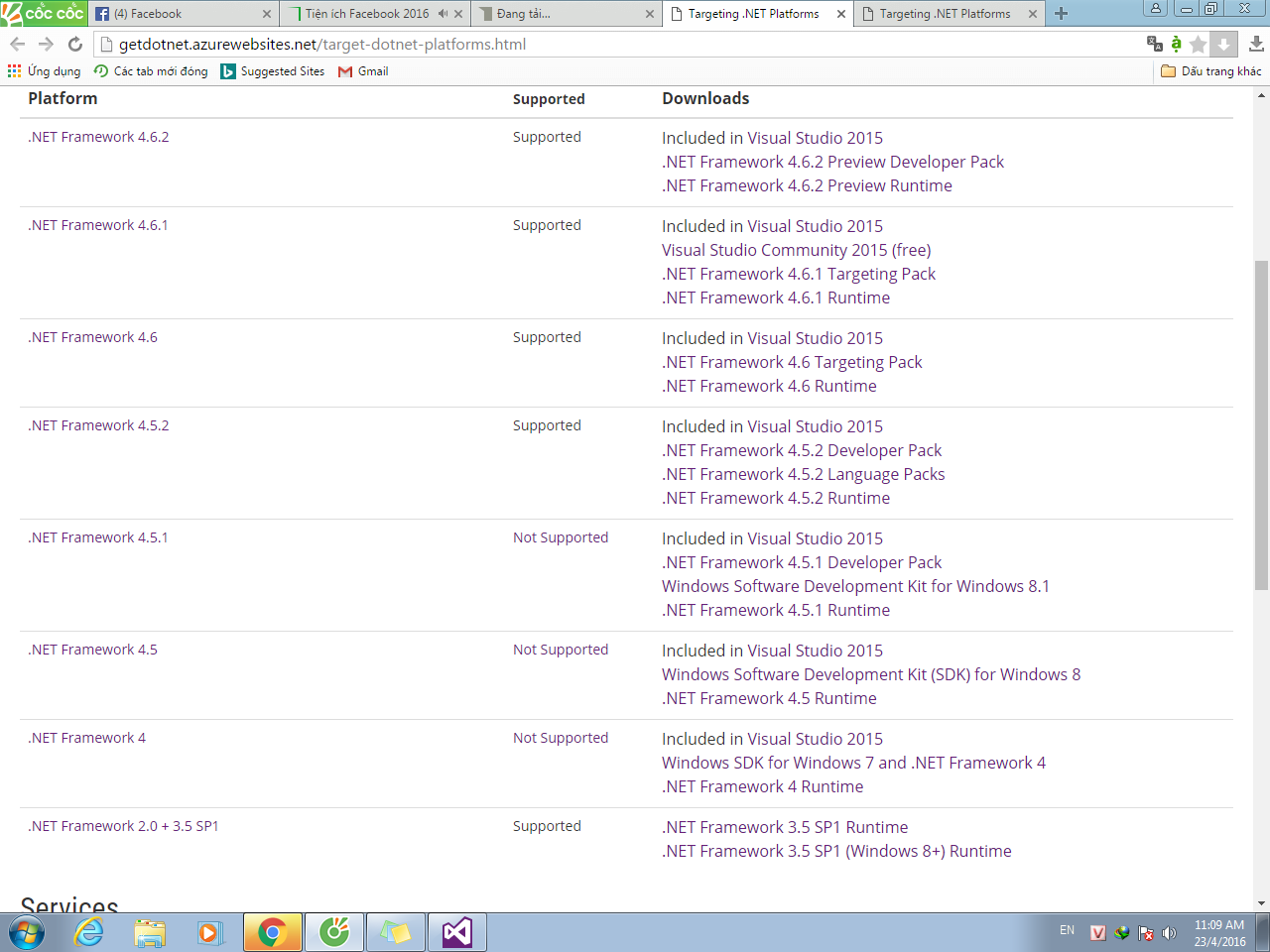Open the Cốc Cốc browser main menu
Viewport: 1270px width, 952px height.
coord(43,13)
